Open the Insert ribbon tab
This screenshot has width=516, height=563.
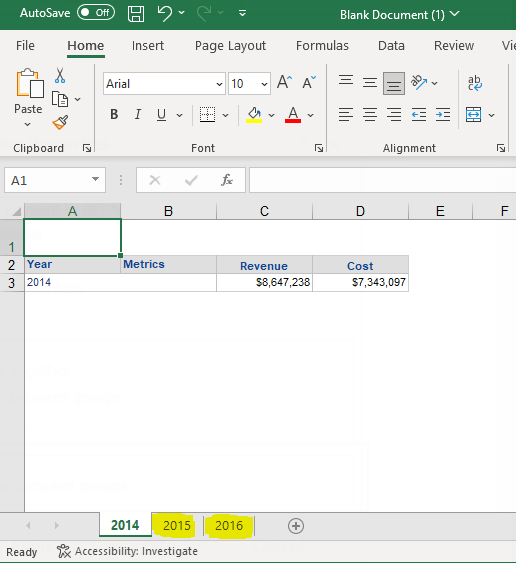148,46
